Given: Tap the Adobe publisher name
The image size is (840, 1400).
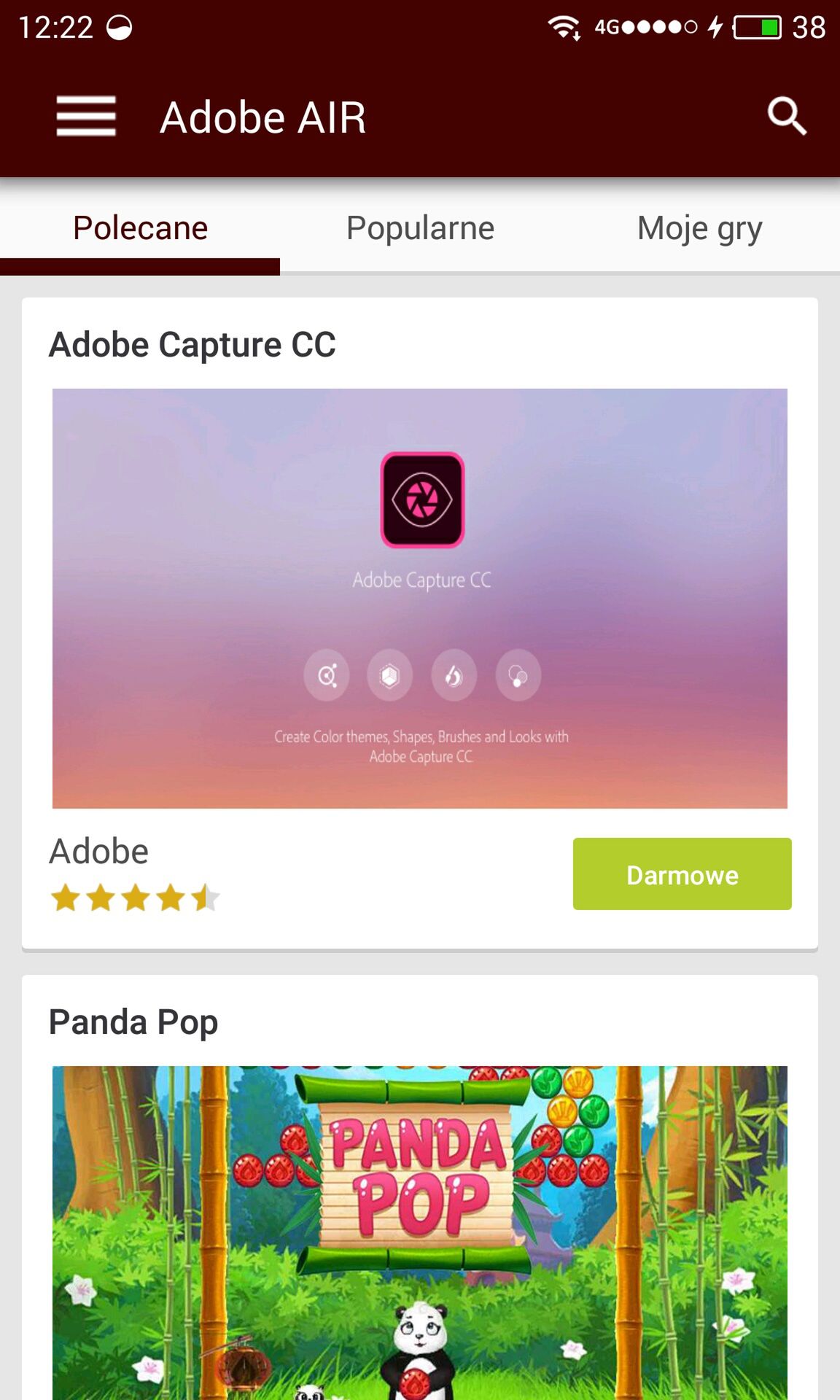Looking at the screenshot, I should (98, 852).
